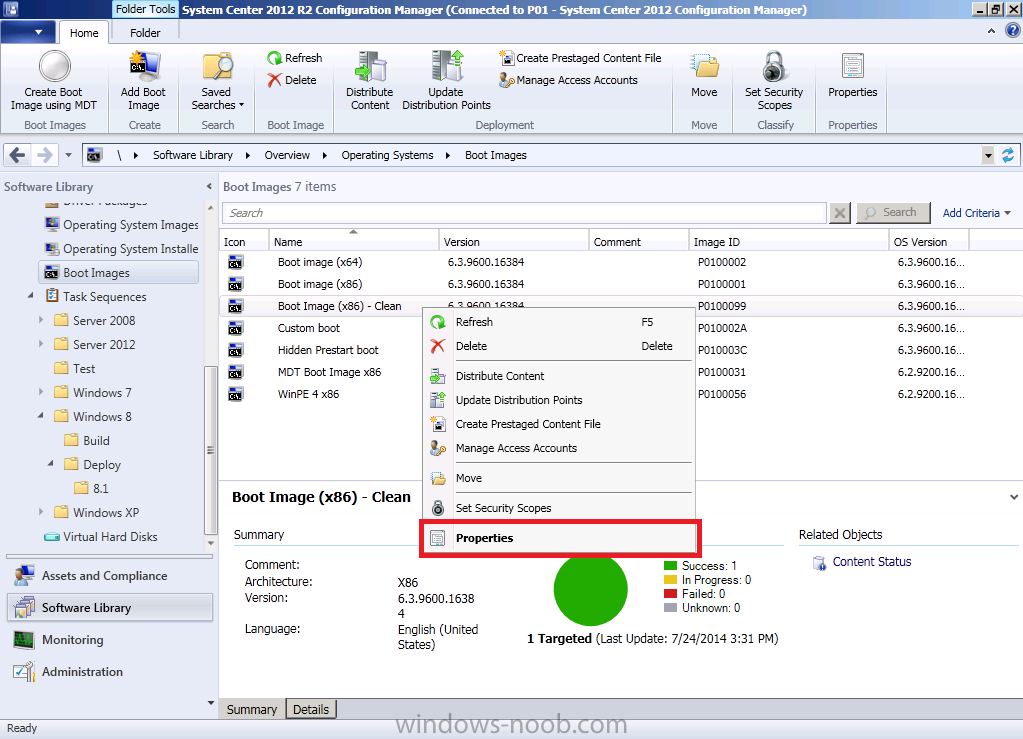
Task: Choose Create Prestaged Content File in context menu
Action: (x=558, y=425)
